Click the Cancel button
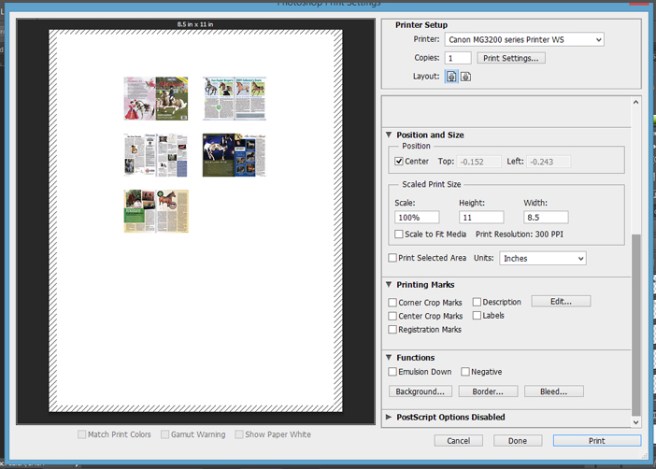Screen dimensions: 656x469 tap(458, 440)
